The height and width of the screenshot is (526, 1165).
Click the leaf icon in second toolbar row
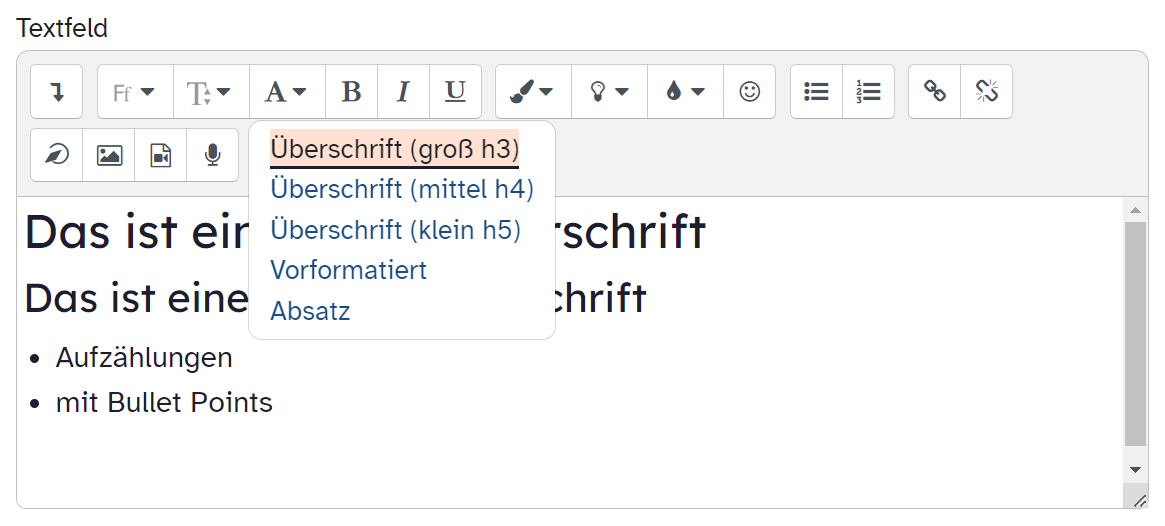point(57,155)
